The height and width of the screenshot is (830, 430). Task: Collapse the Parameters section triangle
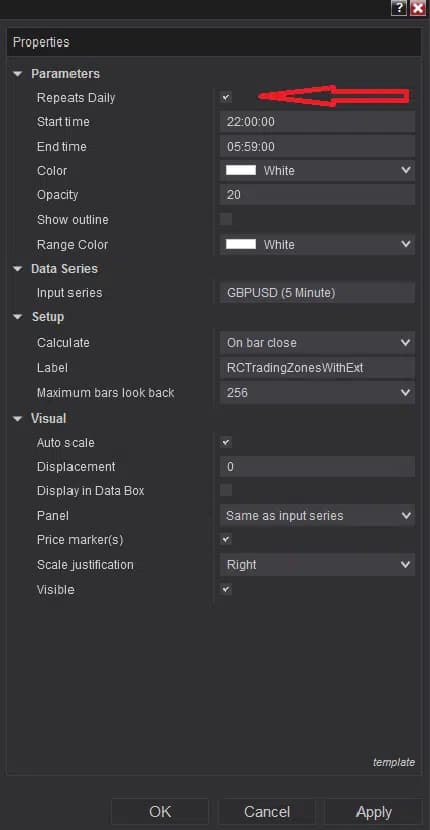[x=19, y=74]
